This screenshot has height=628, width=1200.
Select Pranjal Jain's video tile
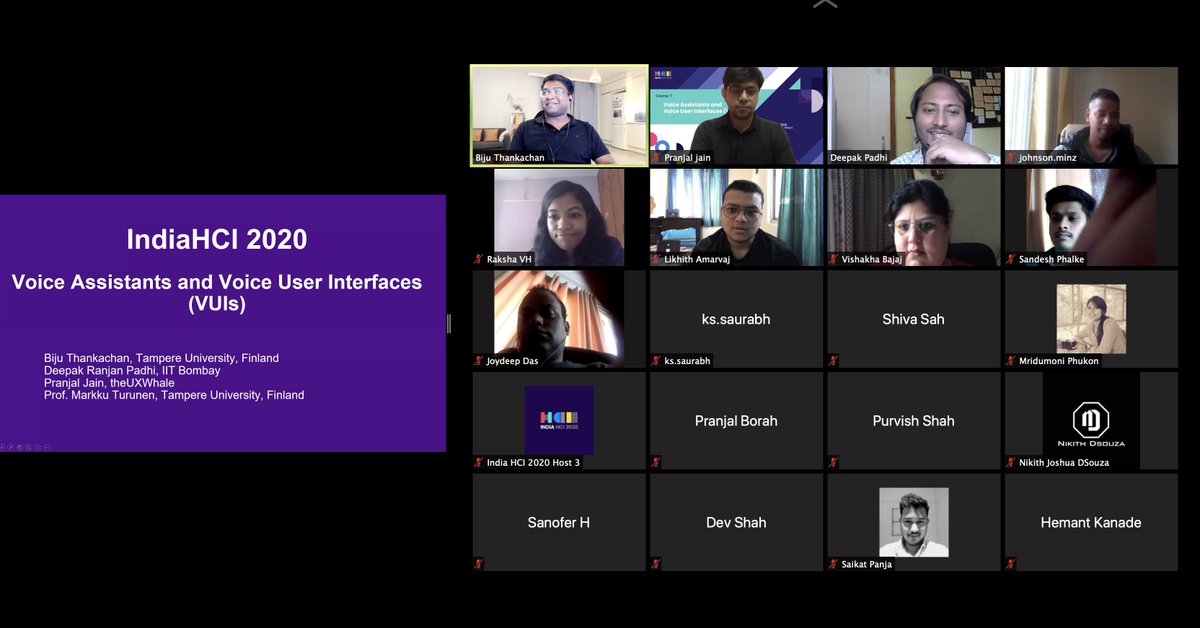736,115
